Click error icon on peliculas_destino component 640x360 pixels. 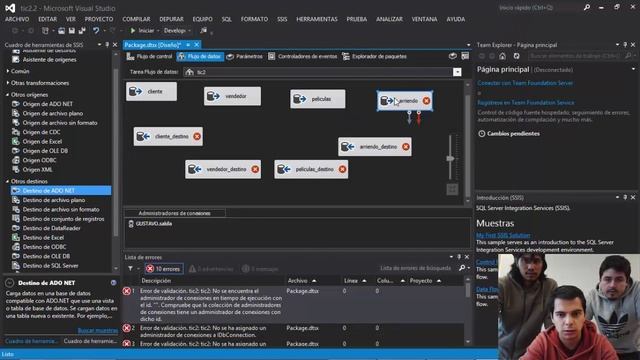coord(342,169)
